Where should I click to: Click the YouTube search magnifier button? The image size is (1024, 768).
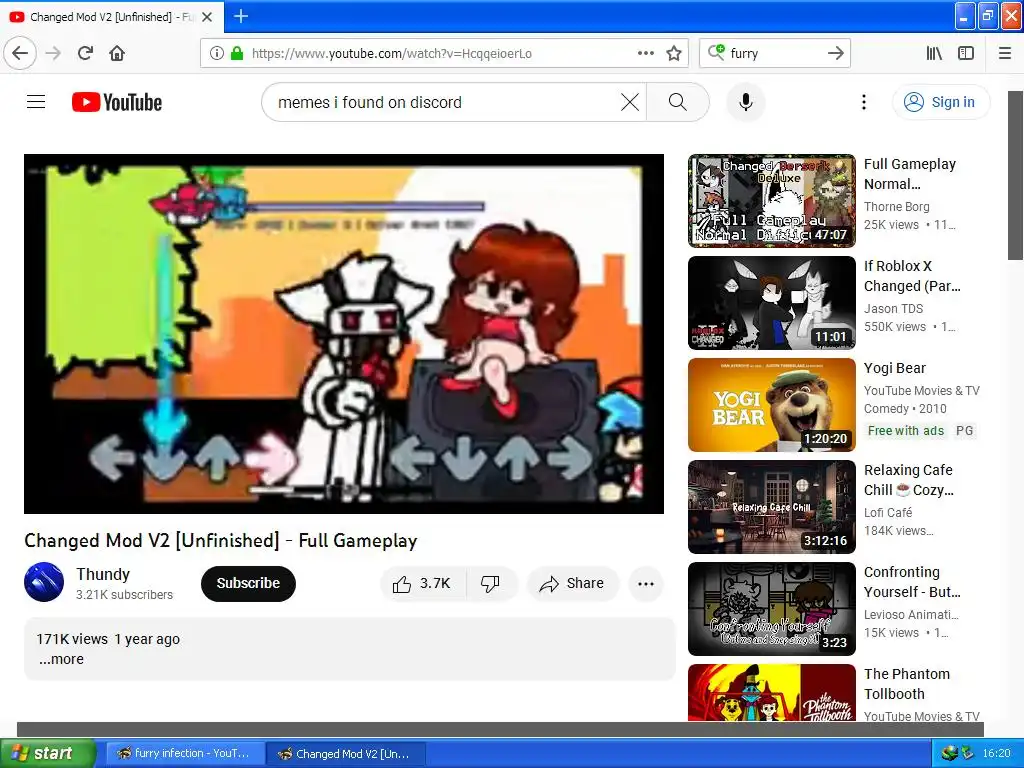pos(678,103)
